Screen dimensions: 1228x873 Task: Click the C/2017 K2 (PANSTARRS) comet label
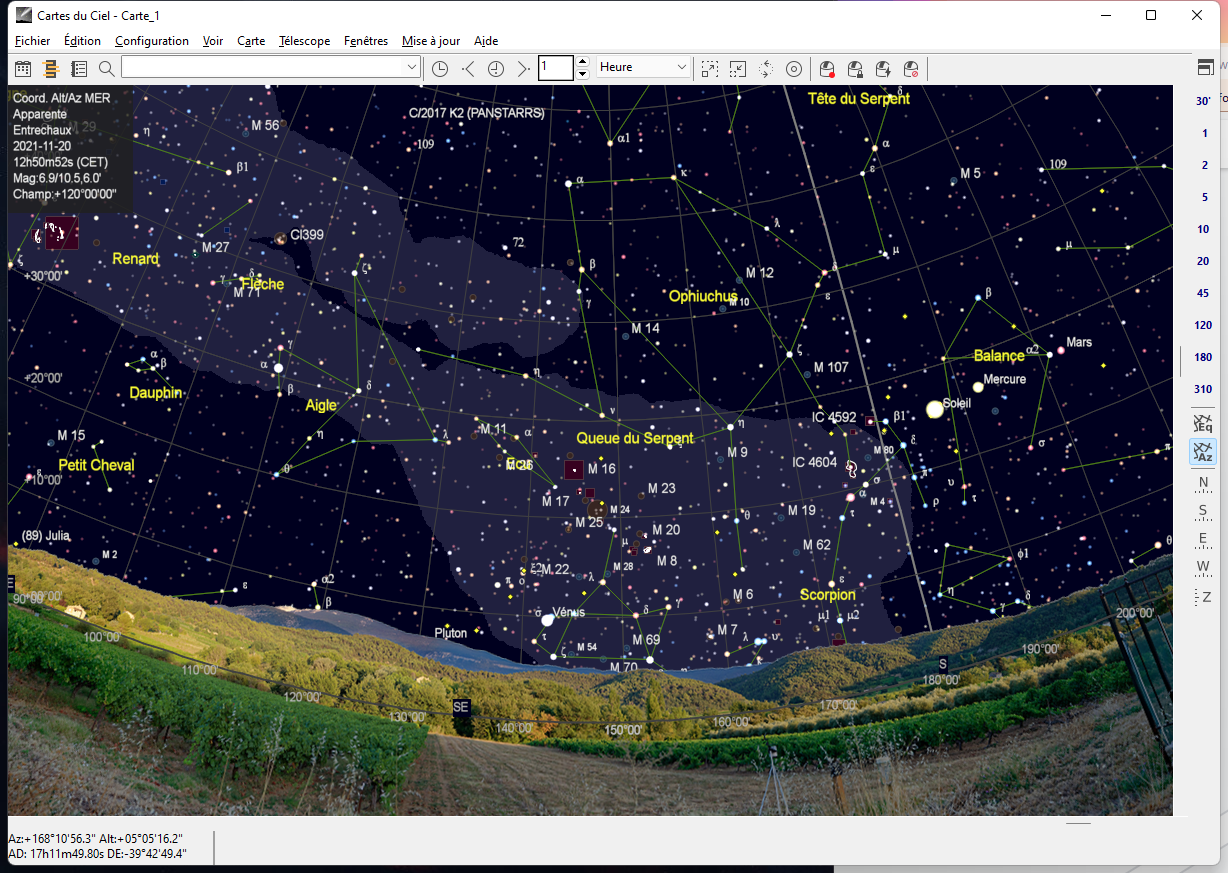477,113
